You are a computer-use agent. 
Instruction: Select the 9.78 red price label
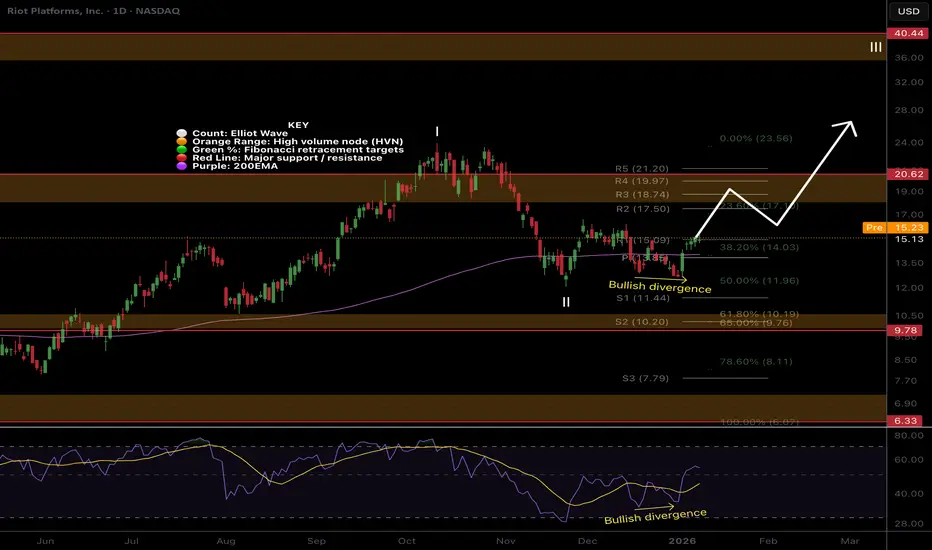905,331
